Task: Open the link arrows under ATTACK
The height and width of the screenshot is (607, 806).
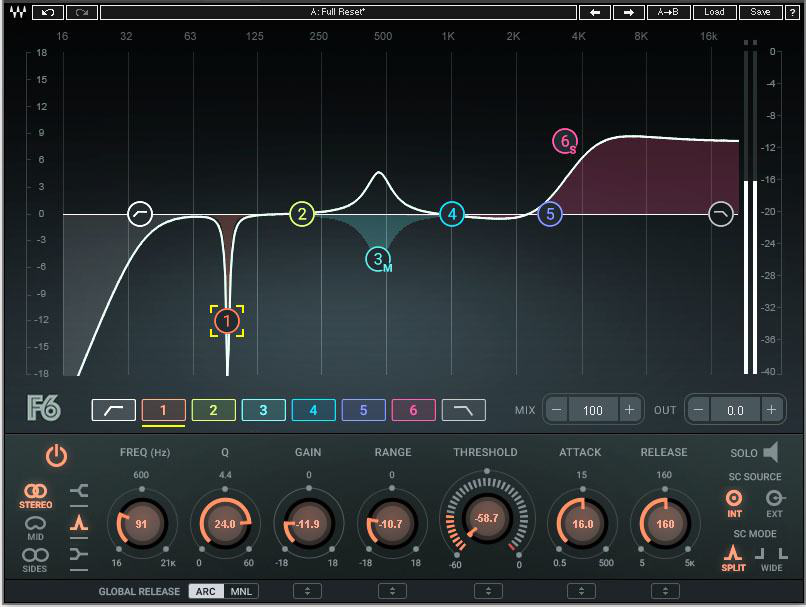Action: point(581,591)
